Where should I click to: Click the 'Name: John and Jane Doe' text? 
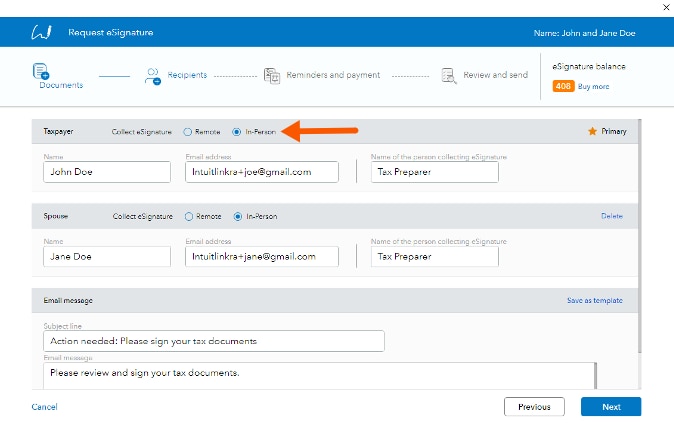584,33
